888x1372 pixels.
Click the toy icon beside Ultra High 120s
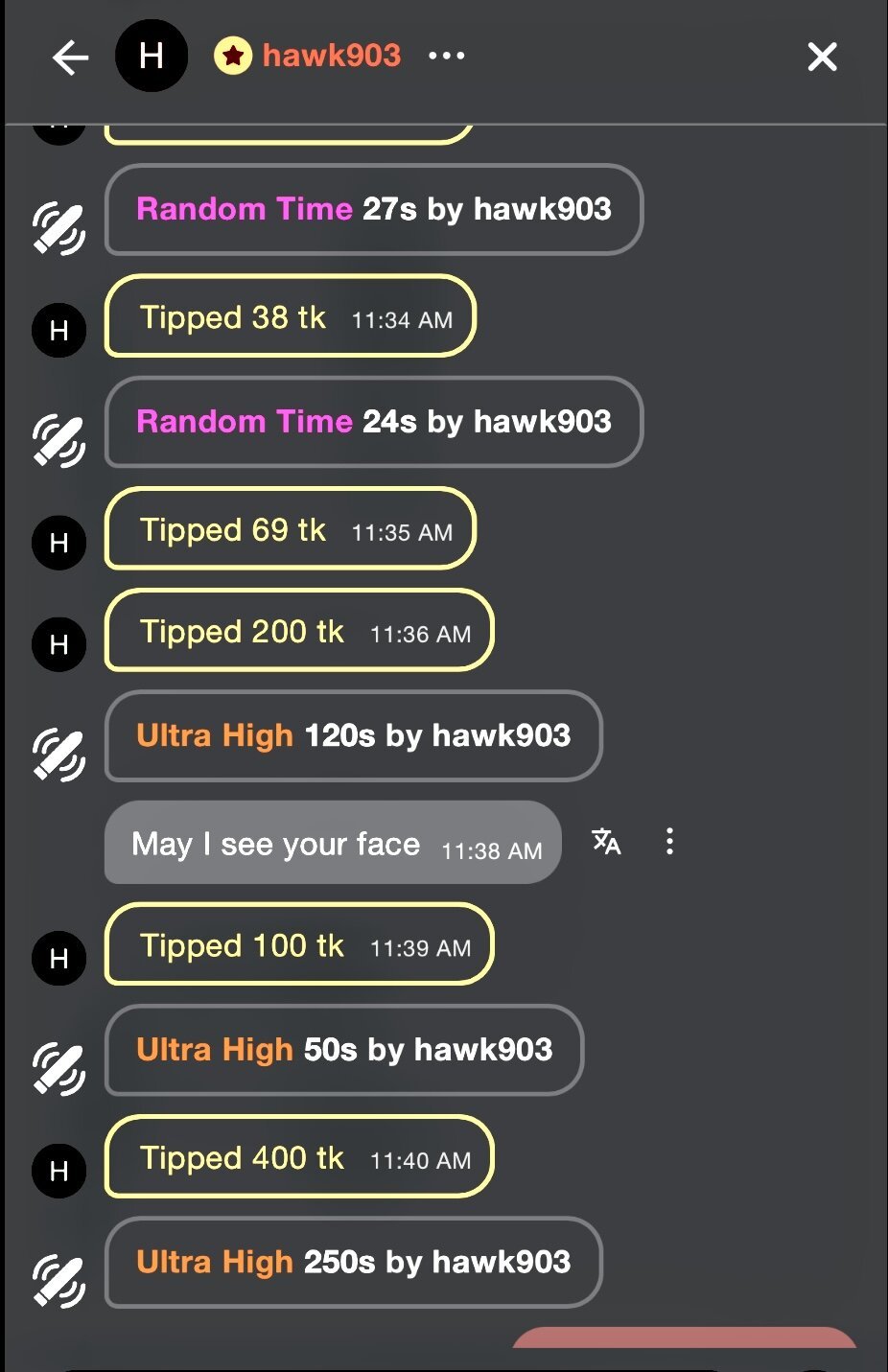[x=58, y=755]
